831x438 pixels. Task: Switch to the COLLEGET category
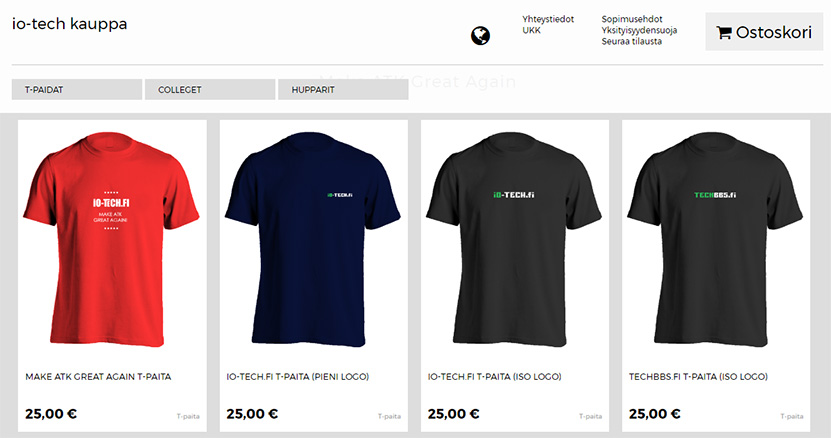point(210,90)
